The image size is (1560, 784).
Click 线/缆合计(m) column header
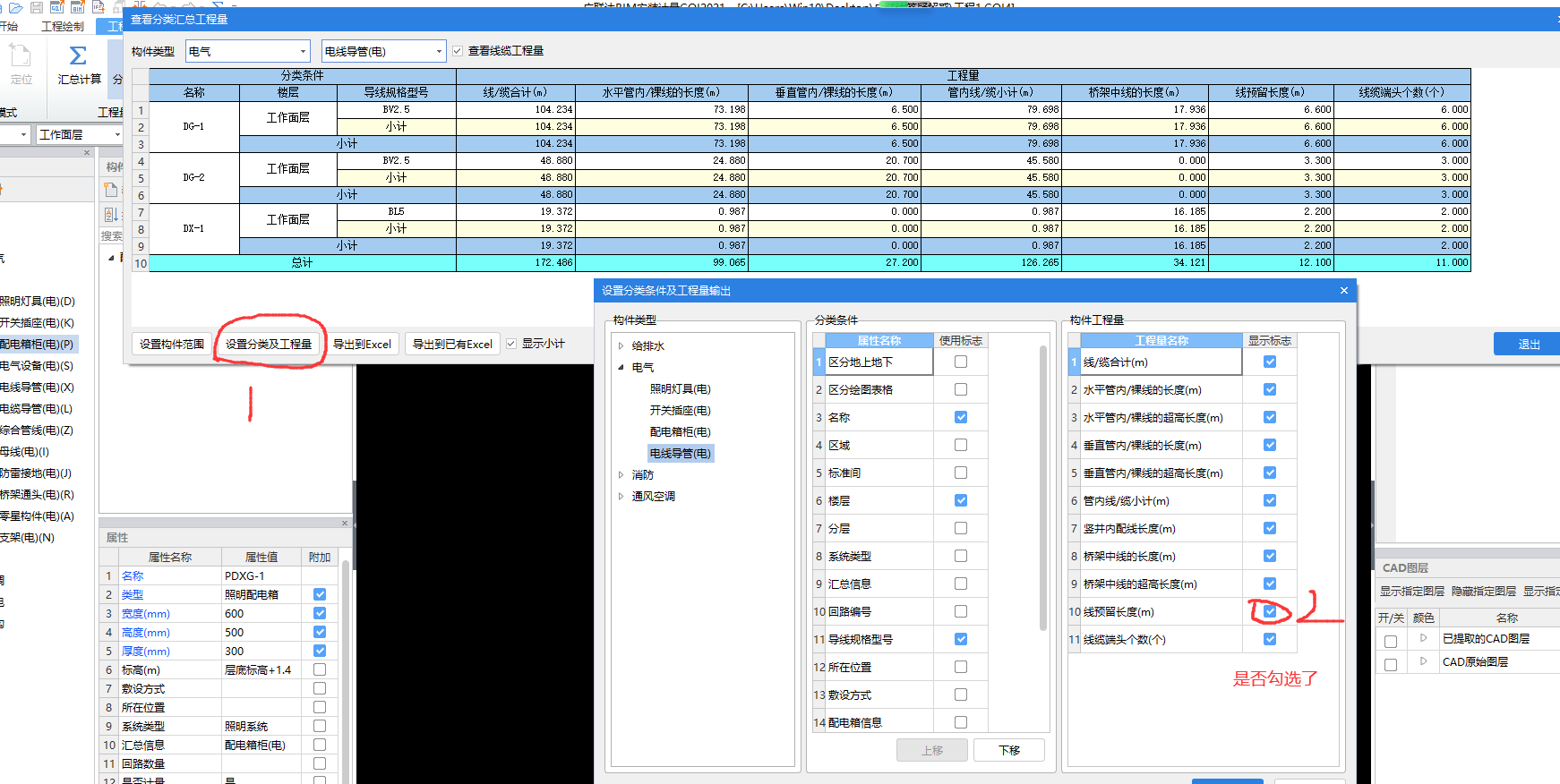pyautogui.click(x=515, y=92)
